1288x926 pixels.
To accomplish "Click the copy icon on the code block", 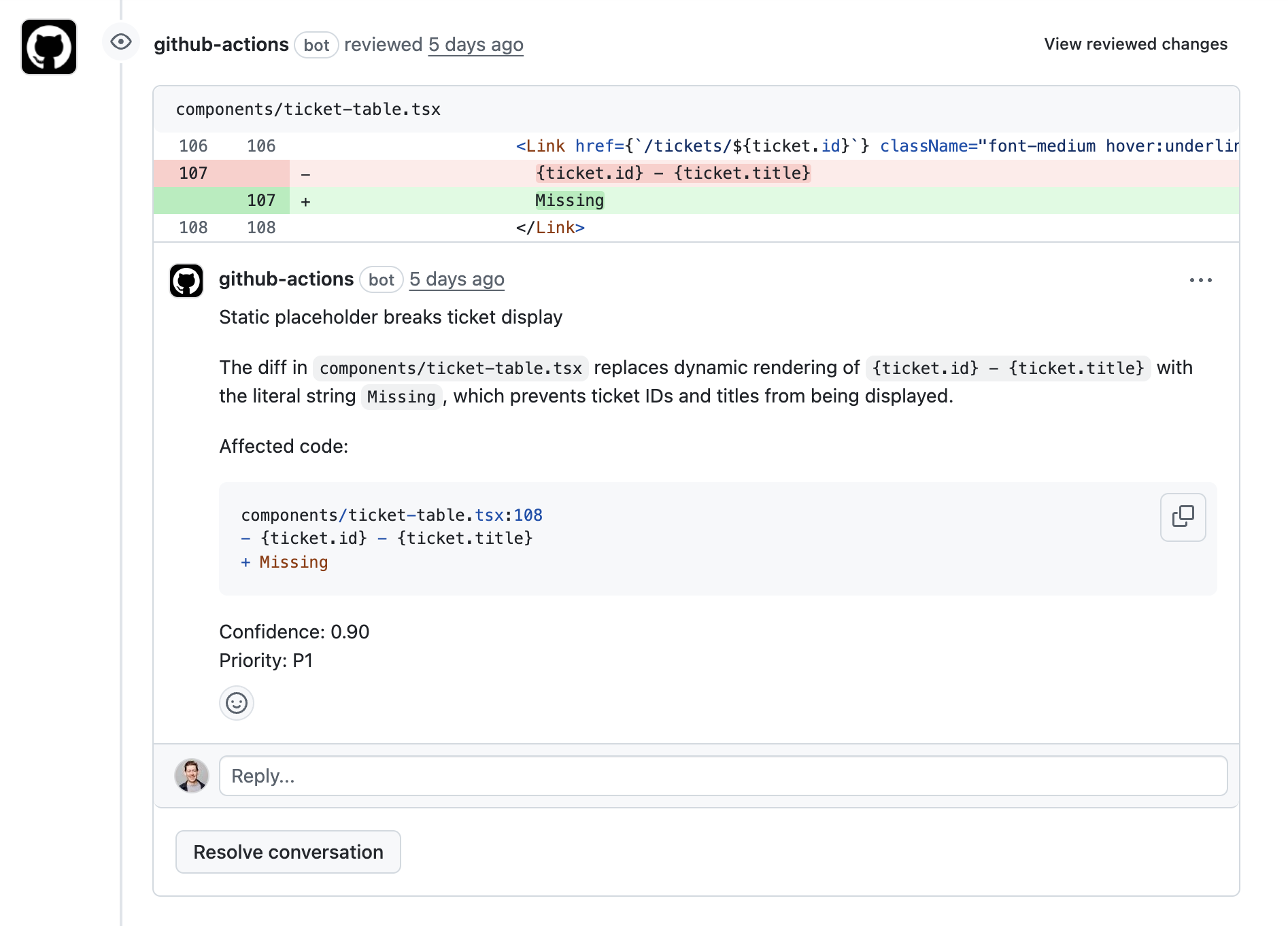I will [1183, 517].
